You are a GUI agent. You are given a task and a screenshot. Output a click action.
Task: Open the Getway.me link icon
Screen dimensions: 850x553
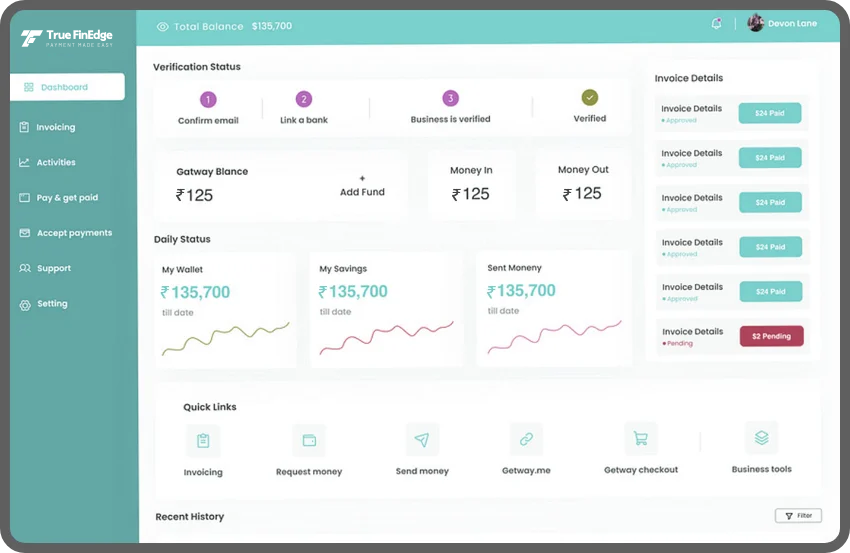pyautogui.click(x=526, y=439)
